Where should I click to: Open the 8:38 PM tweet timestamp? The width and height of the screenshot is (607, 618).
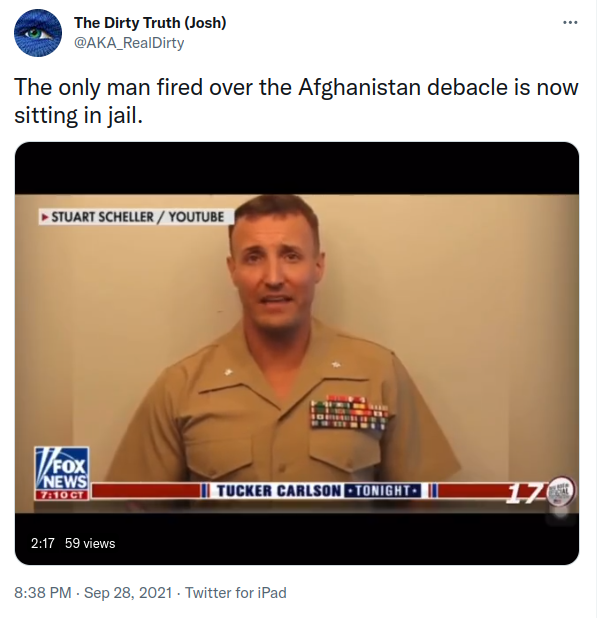click(x=43, y=593)
